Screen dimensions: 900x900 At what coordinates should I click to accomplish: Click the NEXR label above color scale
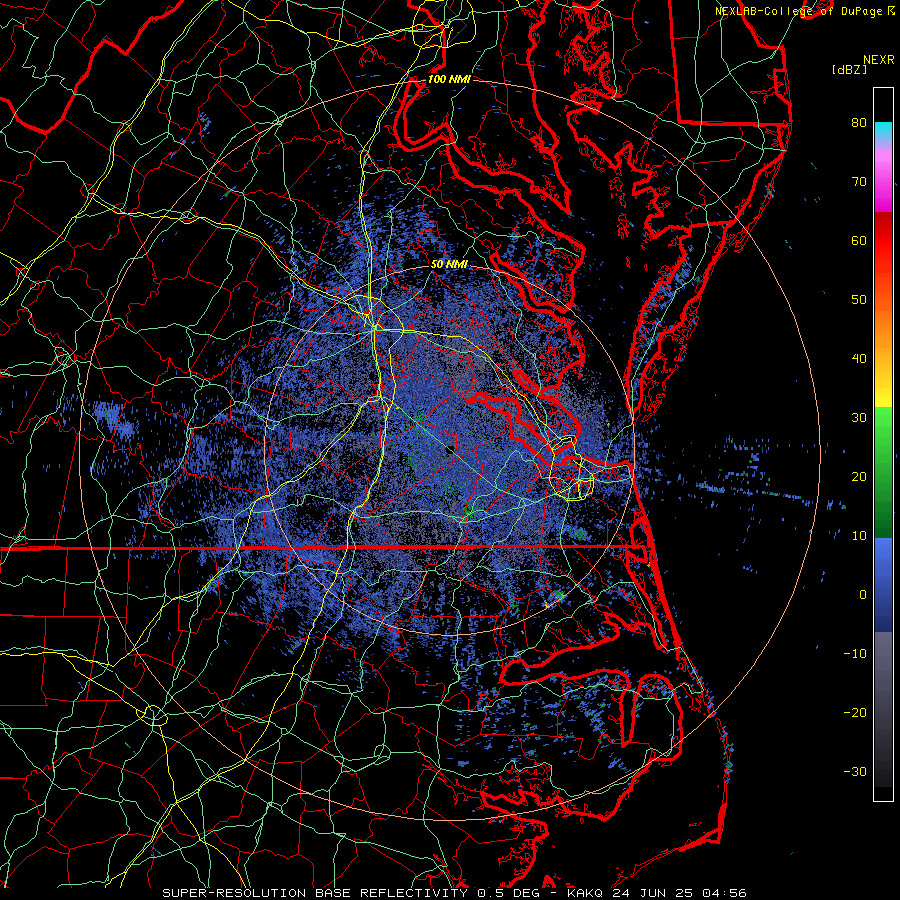(x=879, y=59)
